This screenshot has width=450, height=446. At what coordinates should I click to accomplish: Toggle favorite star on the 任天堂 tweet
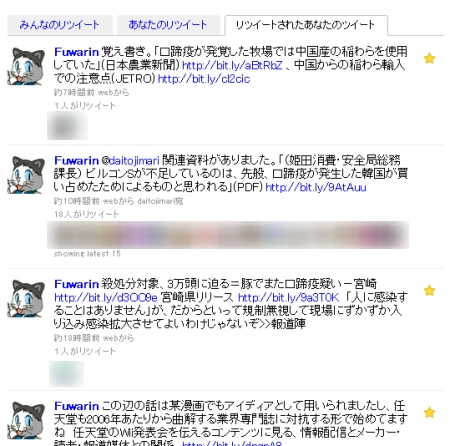pyautogui.click(x=429, y=412)
